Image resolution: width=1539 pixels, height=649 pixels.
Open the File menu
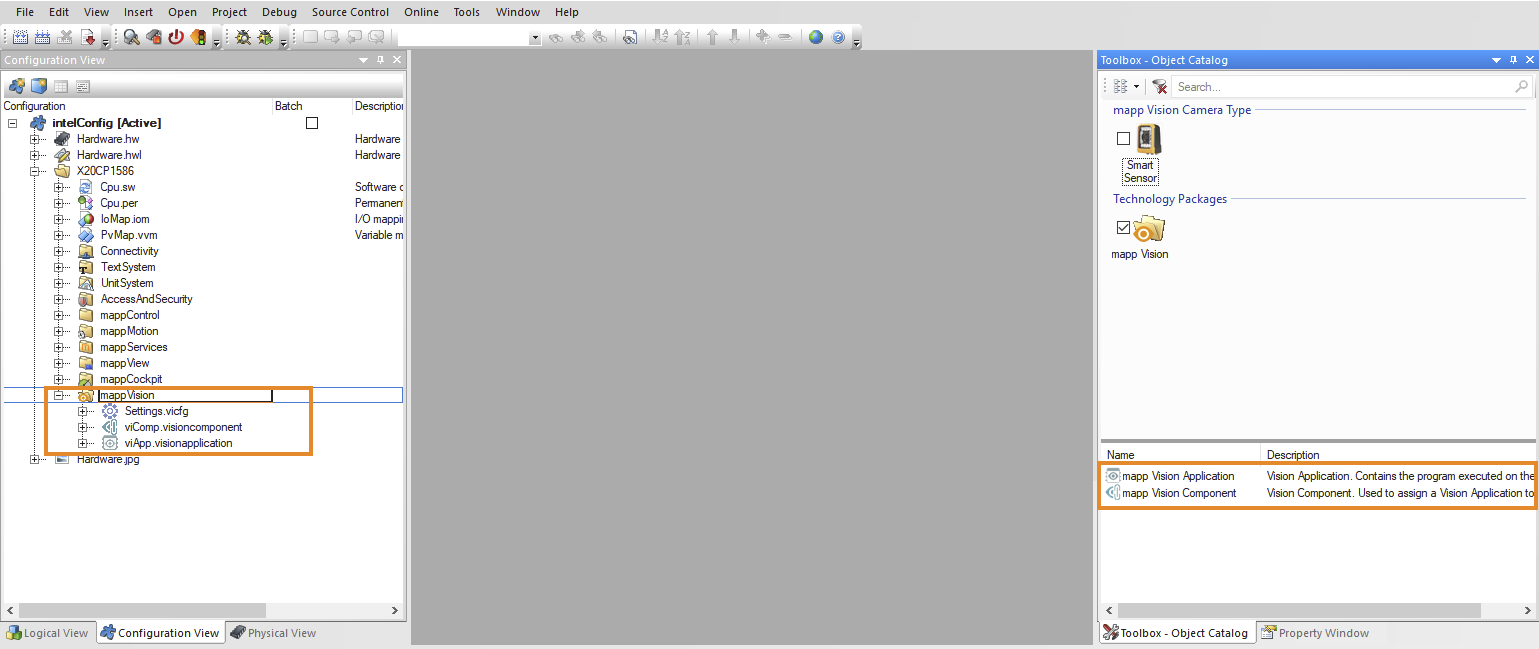coord(25,12)
